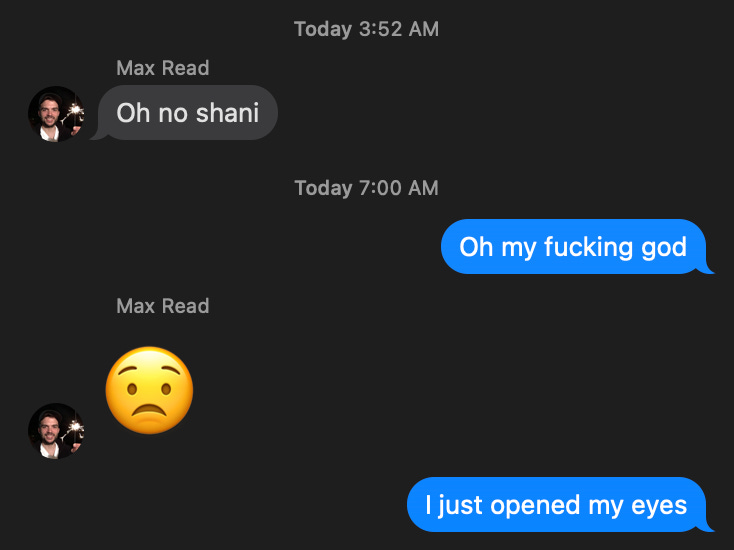Click the word "Oh" in the gray bubble
This screenshot has width=734, height=550.
133,113
